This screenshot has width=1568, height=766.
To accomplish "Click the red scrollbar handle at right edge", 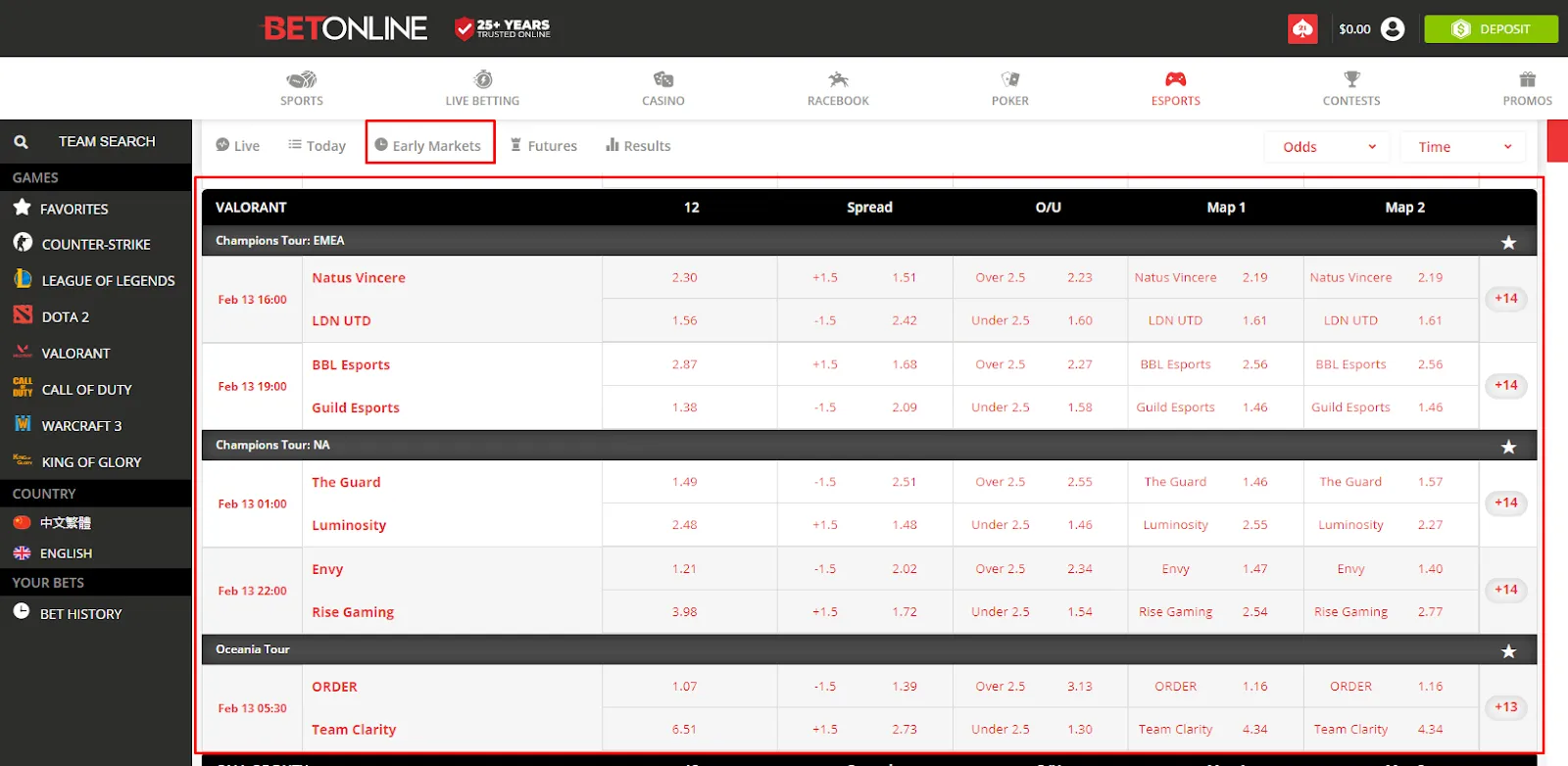I will (1557, 141).
